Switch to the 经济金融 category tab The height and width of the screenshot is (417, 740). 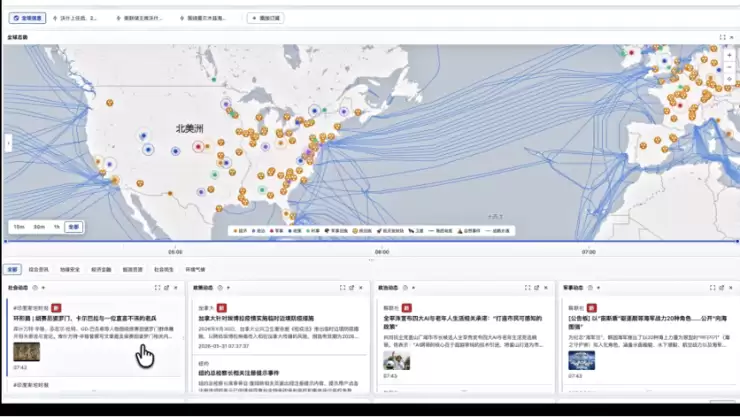(101, 269)
